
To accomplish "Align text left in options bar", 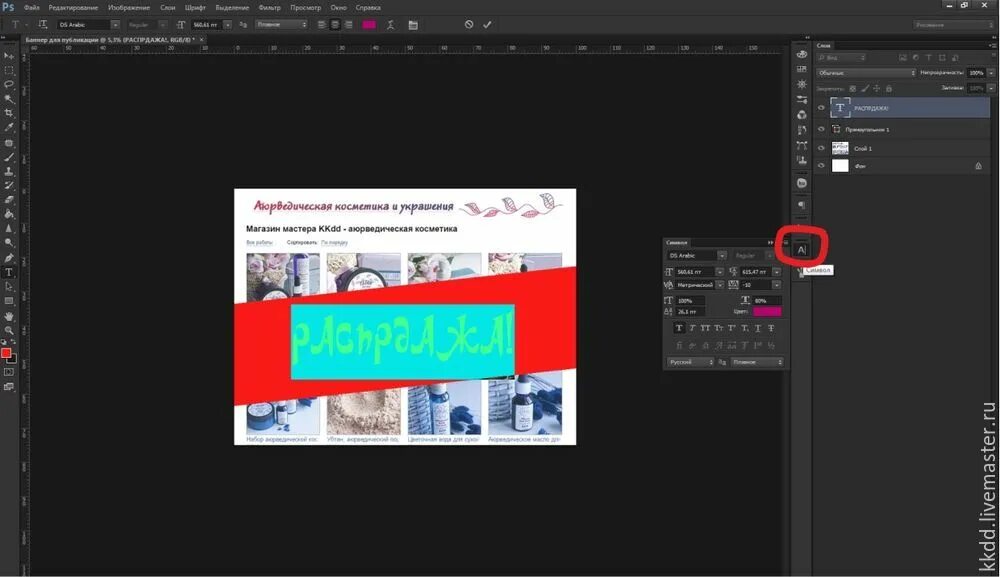I will (x=321, y=24).
